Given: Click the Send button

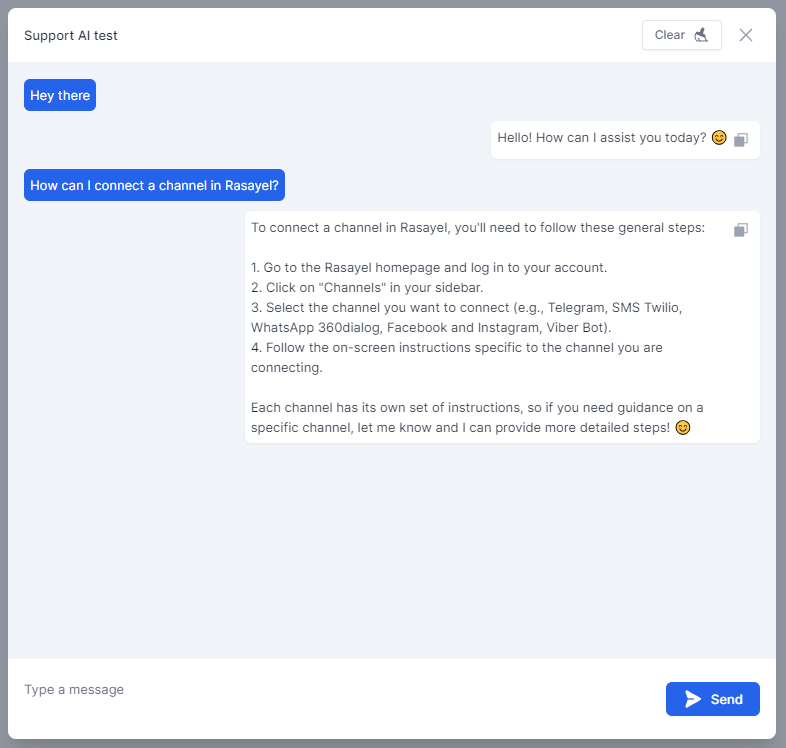Looking at the screenshot, I should pos(713,699).
